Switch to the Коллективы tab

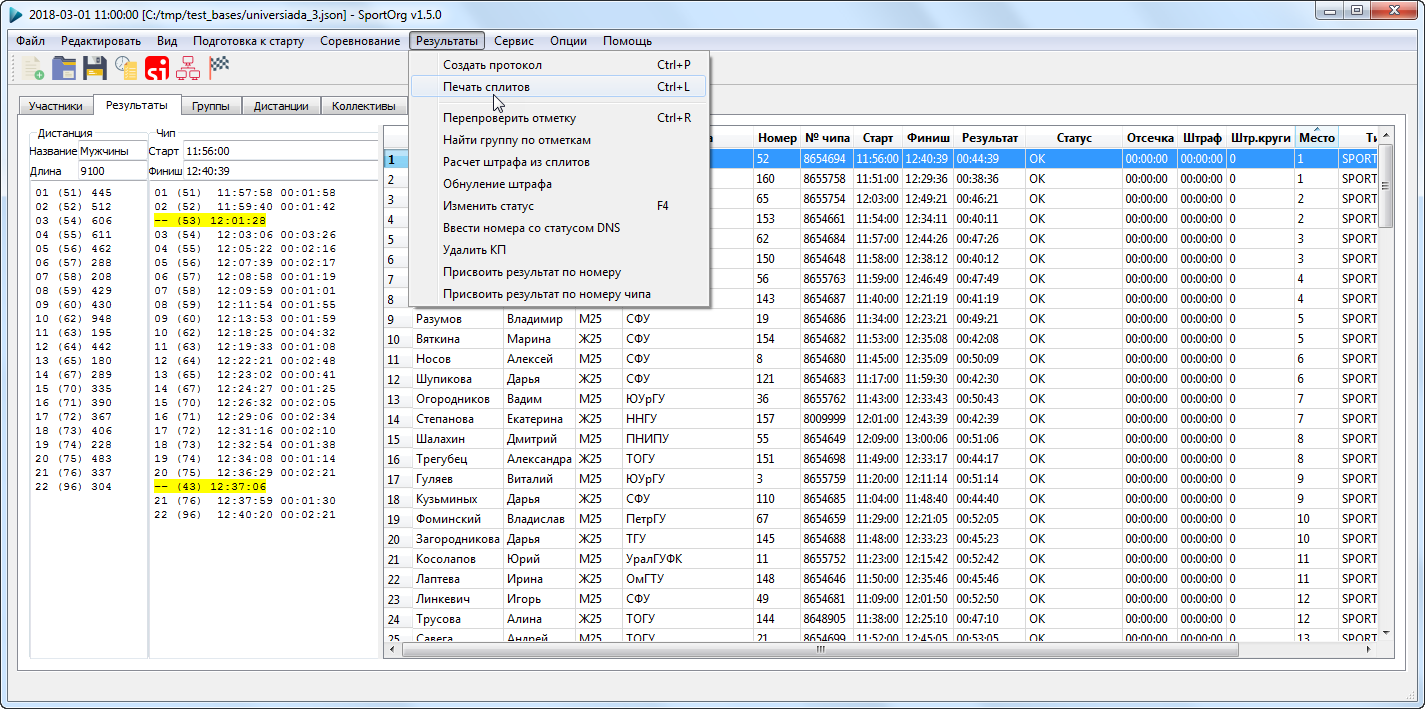coord(364,106)
